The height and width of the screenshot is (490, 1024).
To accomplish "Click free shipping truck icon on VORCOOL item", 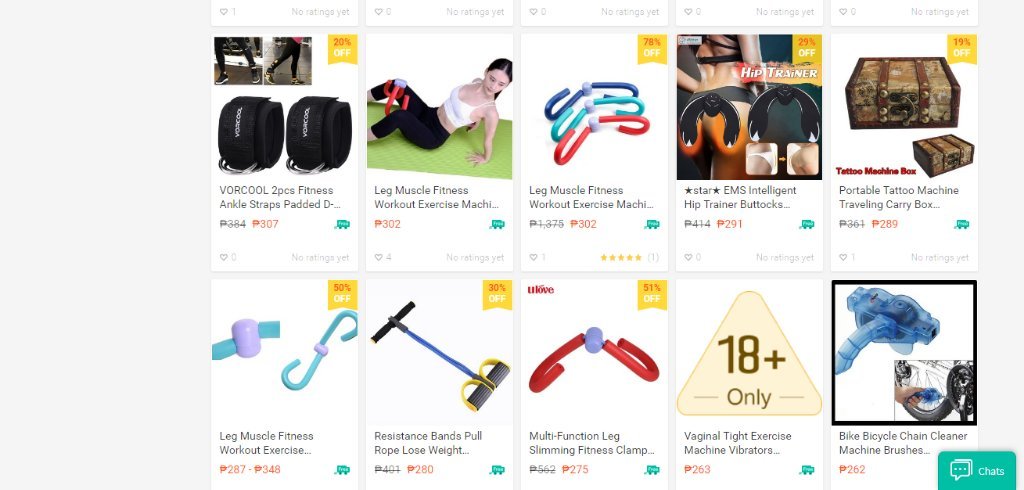I will 342,224.
